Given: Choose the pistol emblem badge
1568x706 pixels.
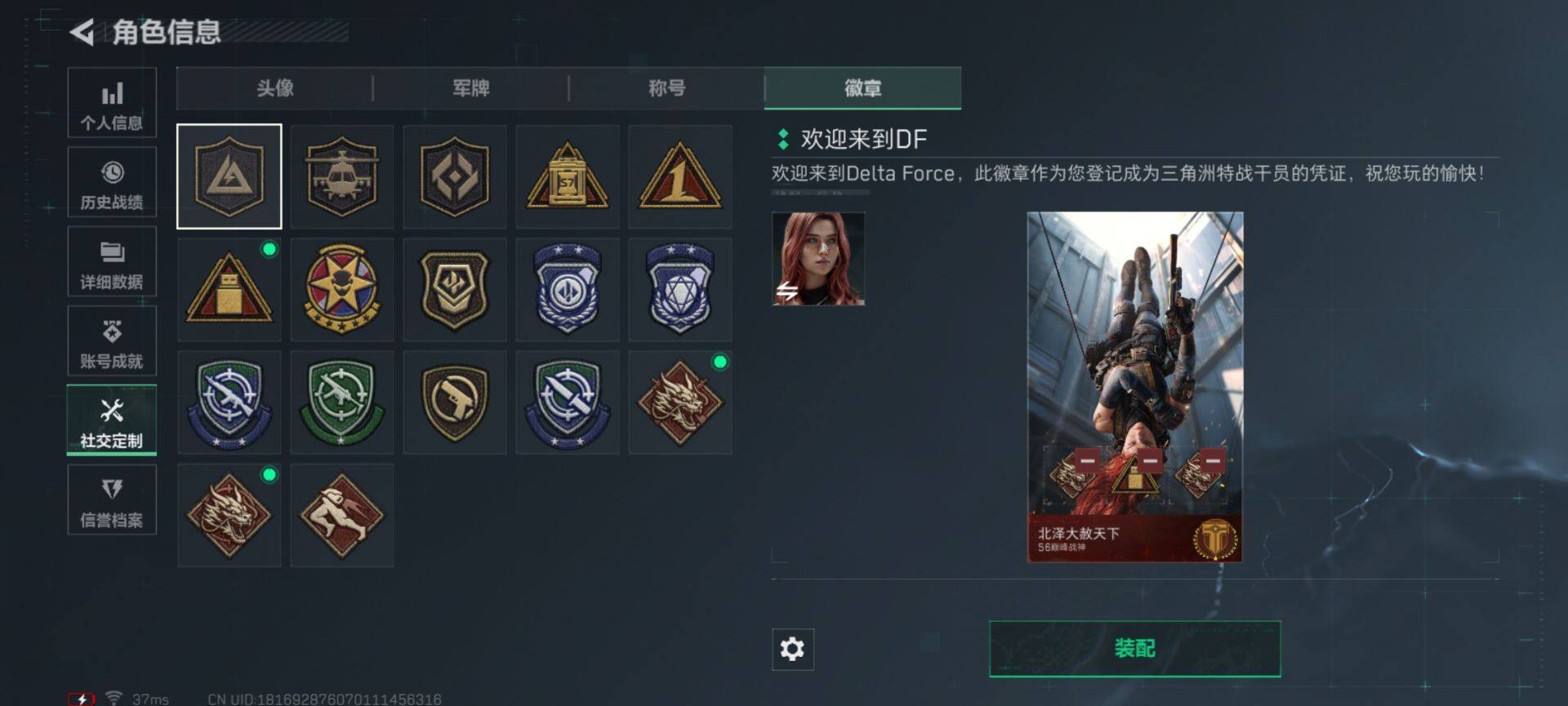Looking at the screenshot, I should click(x=455, y=402).
